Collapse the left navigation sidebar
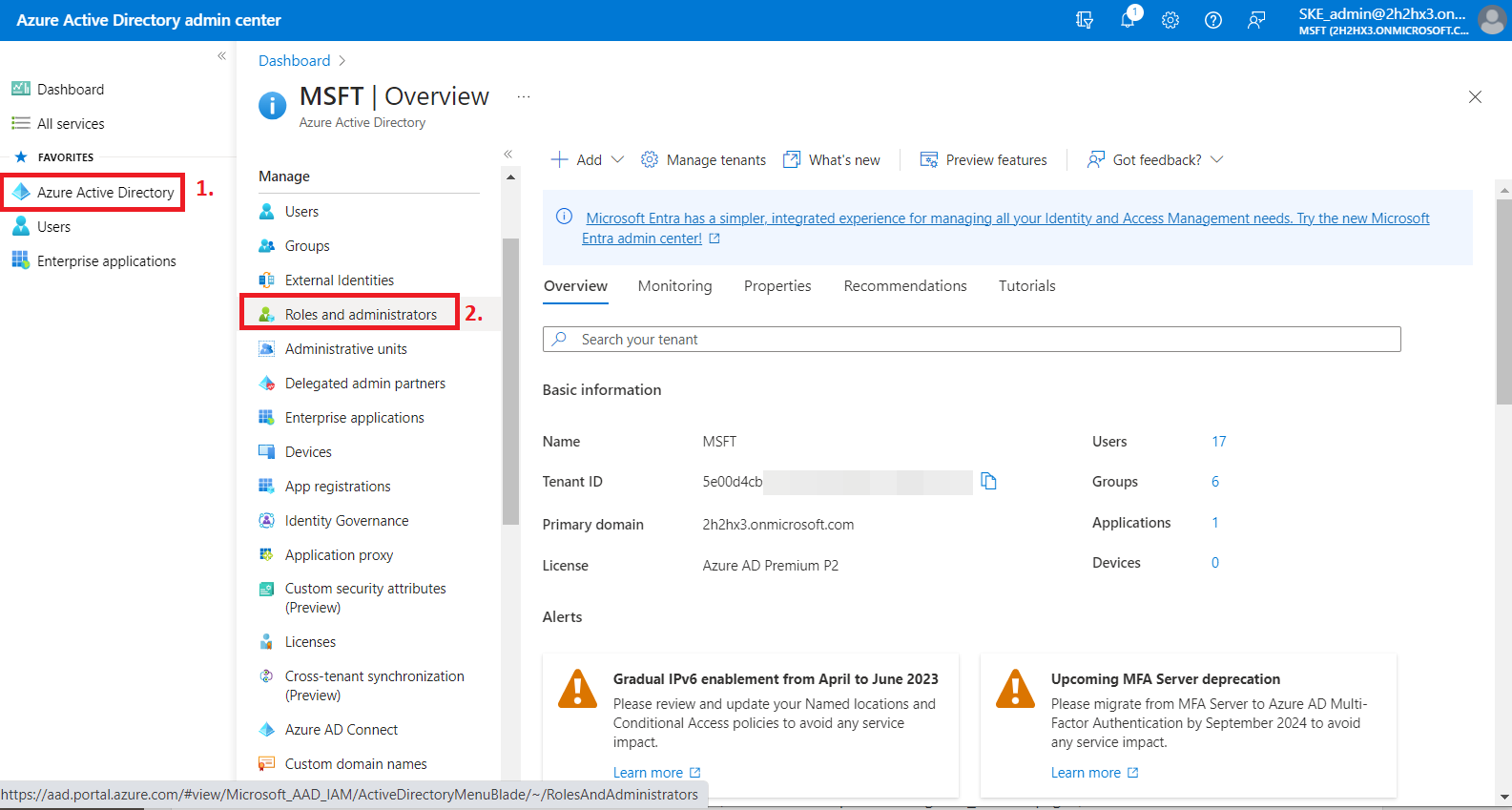Screen dimensions: 1512x810 pos(221,56)
